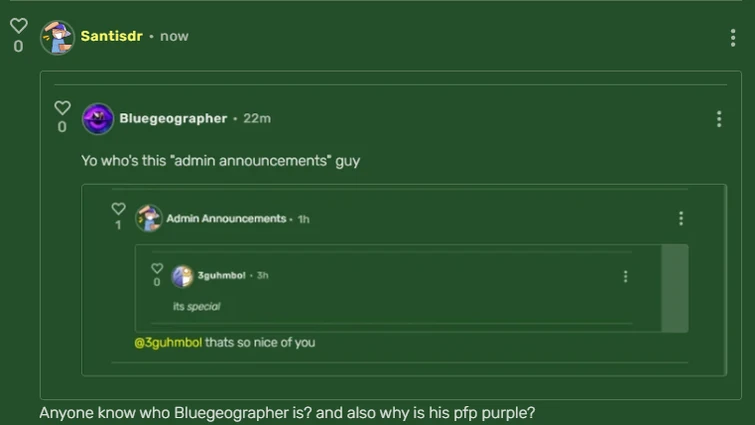Click the scrollbar beside 3guhmbol's quoted post

tap(675, 288)
